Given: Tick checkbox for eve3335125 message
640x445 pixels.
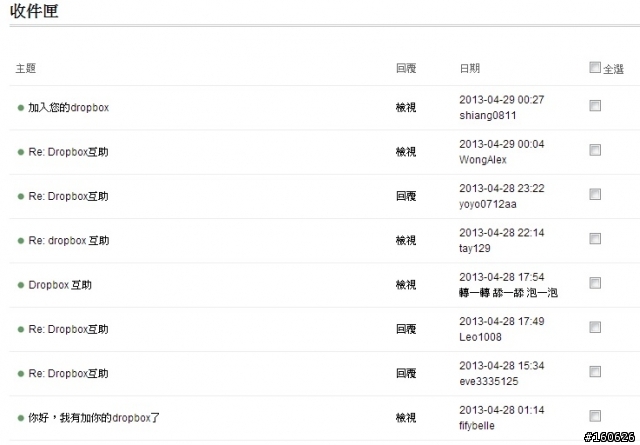Looking at the screenshot, I should (595, 372).
